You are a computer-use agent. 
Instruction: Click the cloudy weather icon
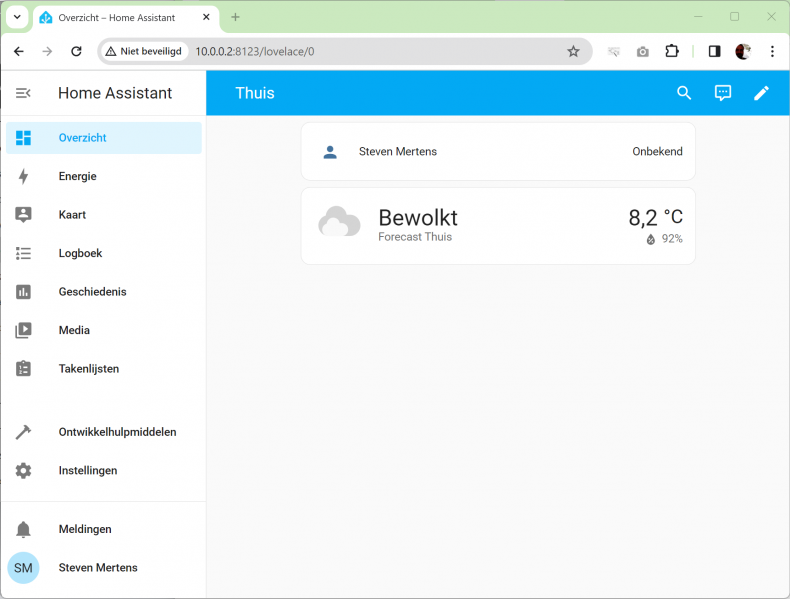pos(339,221)
